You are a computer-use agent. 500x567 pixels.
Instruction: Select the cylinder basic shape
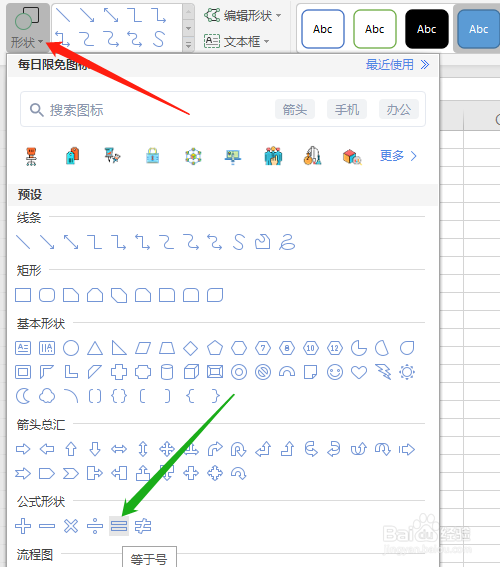pos(167,372)
